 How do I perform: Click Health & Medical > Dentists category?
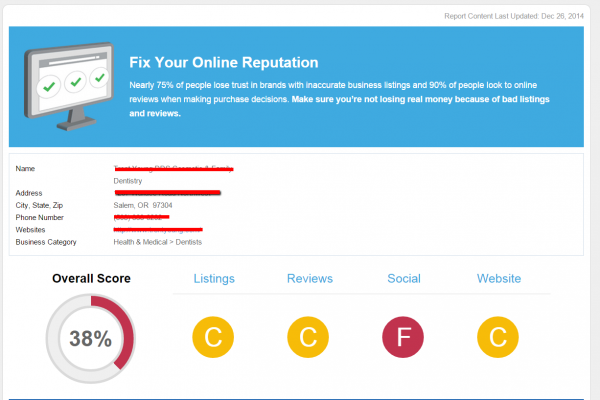point(158,242)
